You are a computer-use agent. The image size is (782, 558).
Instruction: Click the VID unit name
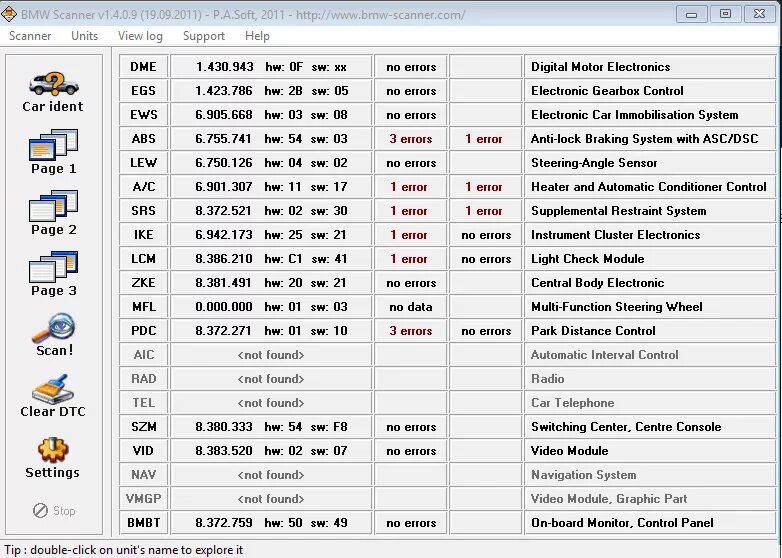[x=144, y=451]
